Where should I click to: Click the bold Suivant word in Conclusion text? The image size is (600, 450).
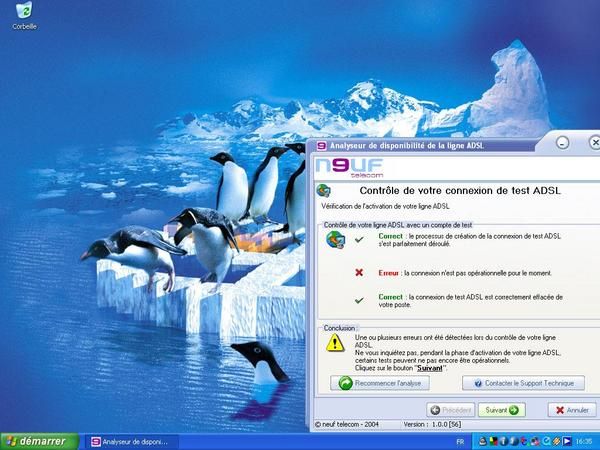tap(429, 368)
